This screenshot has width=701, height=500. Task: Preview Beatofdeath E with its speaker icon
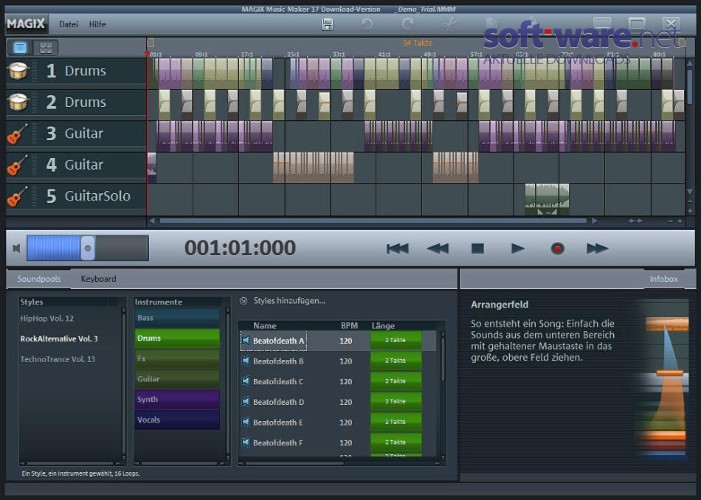[245, 422]
